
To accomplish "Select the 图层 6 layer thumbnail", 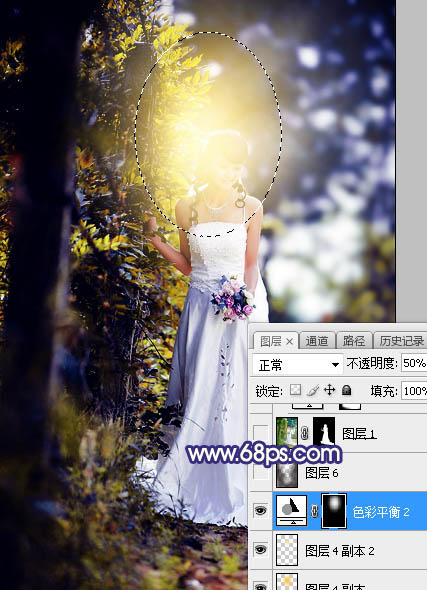I will [287, 474].
